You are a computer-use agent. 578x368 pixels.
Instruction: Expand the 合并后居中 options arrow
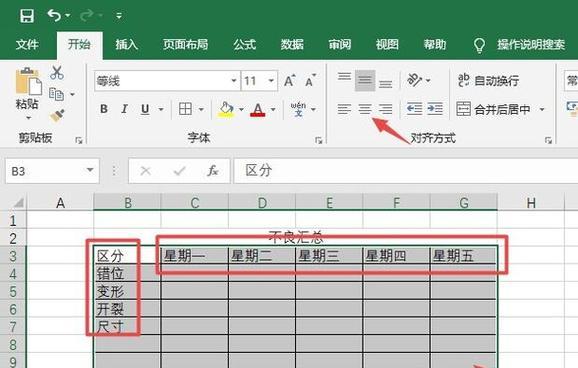542,110
